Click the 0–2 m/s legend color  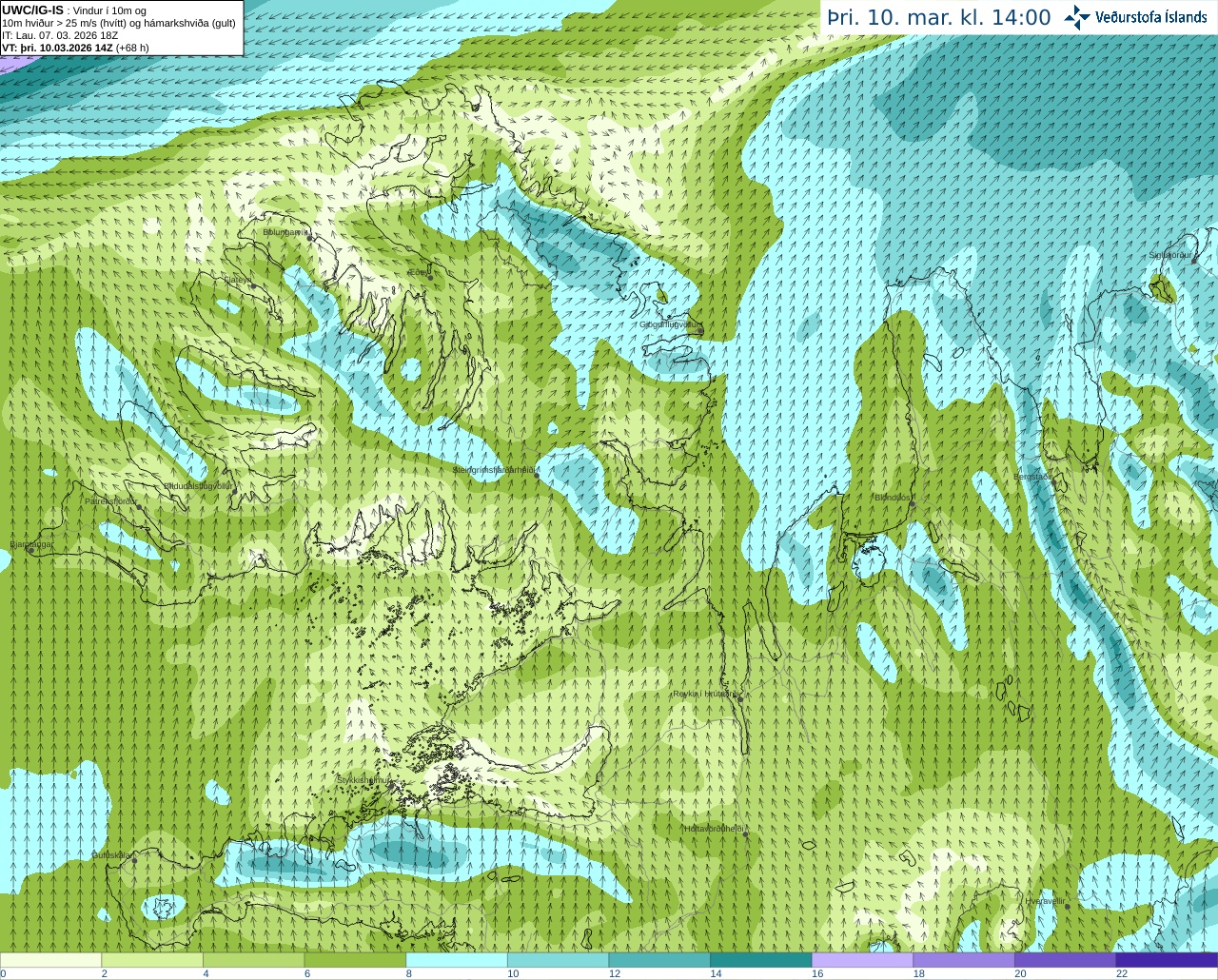50,960
